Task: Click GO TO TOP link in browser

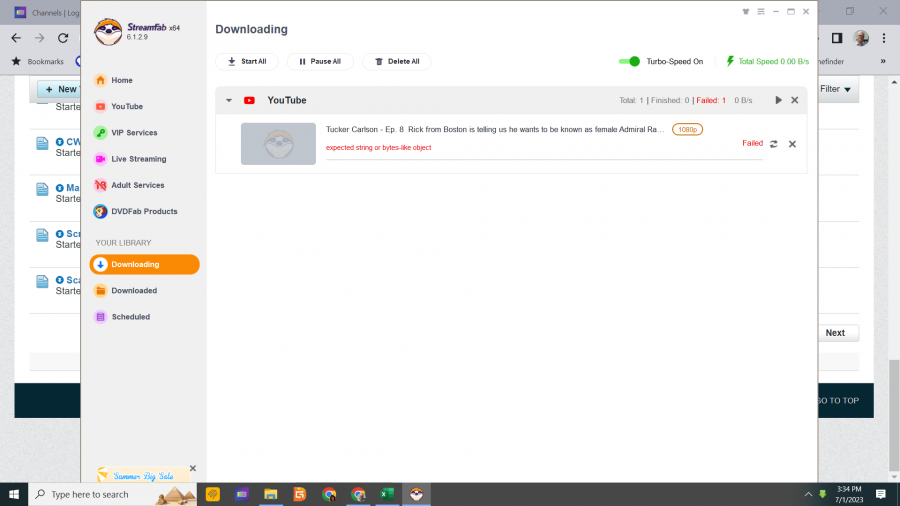Action: tap(838, 400)
